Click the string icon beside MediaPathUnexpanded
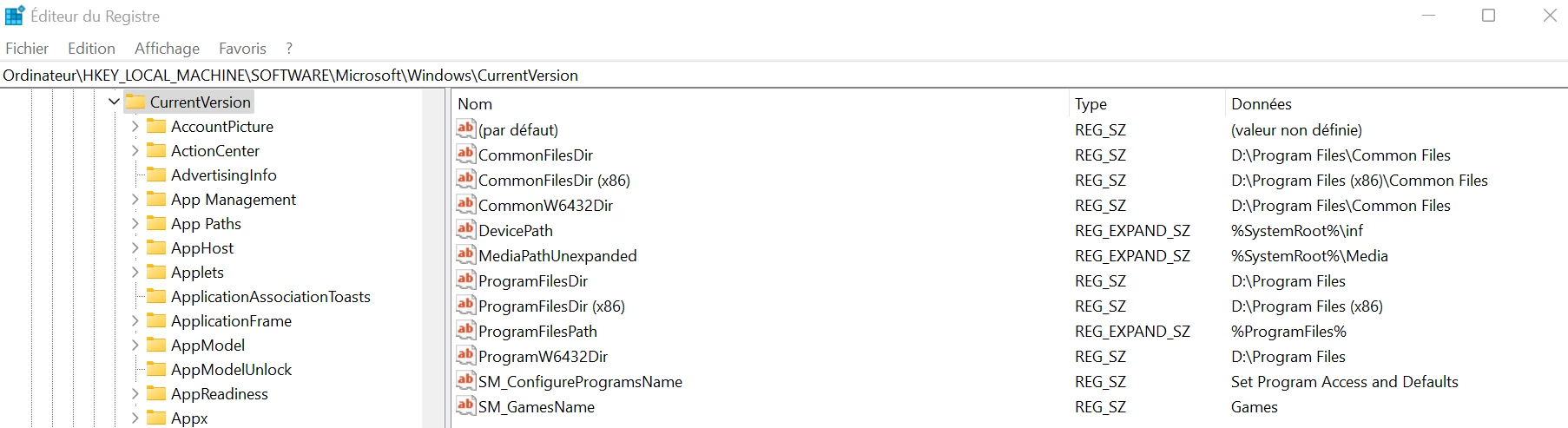The width and height of the screenshot is (1568, 428). pos(466,254)
